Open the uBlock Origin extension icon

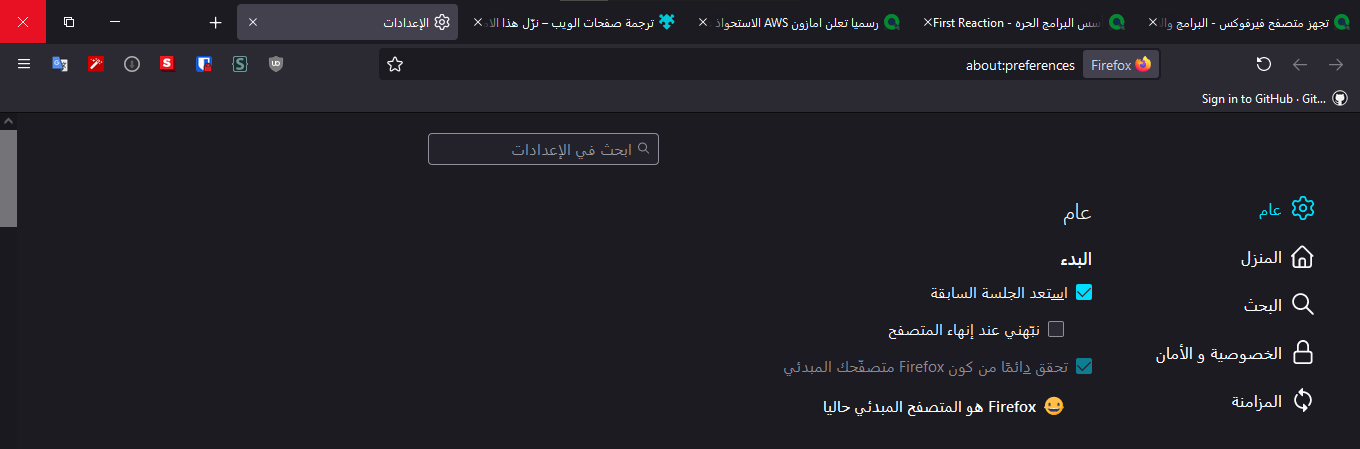point(276,64)
